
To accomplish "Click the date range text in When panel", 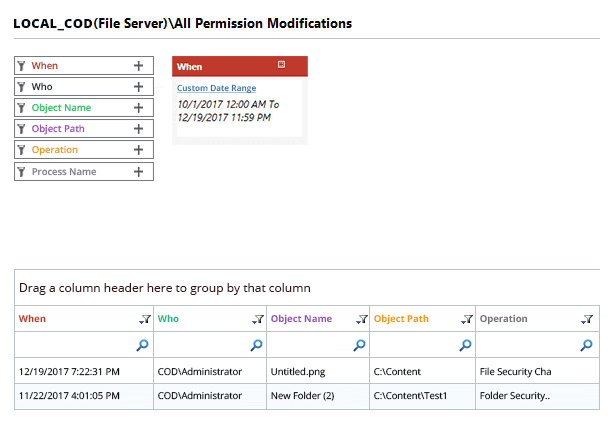I will [228, 111].
